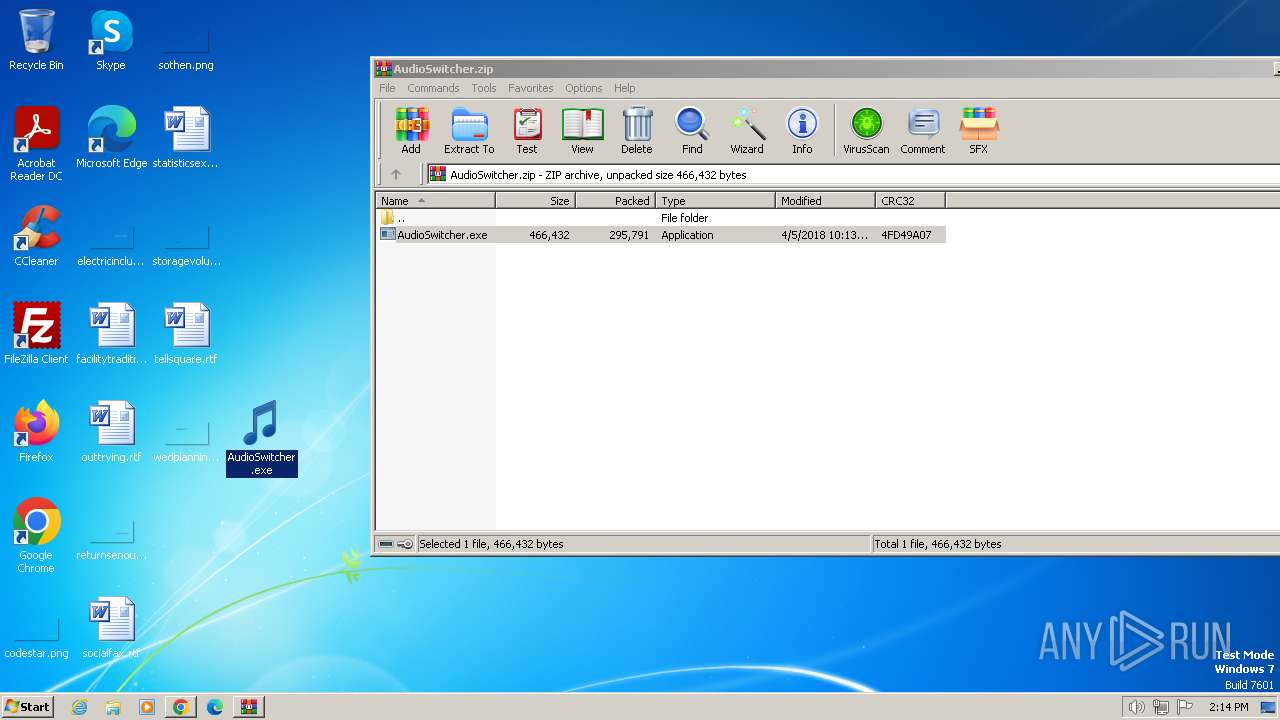Click the archive path address field

click(853, 174)
